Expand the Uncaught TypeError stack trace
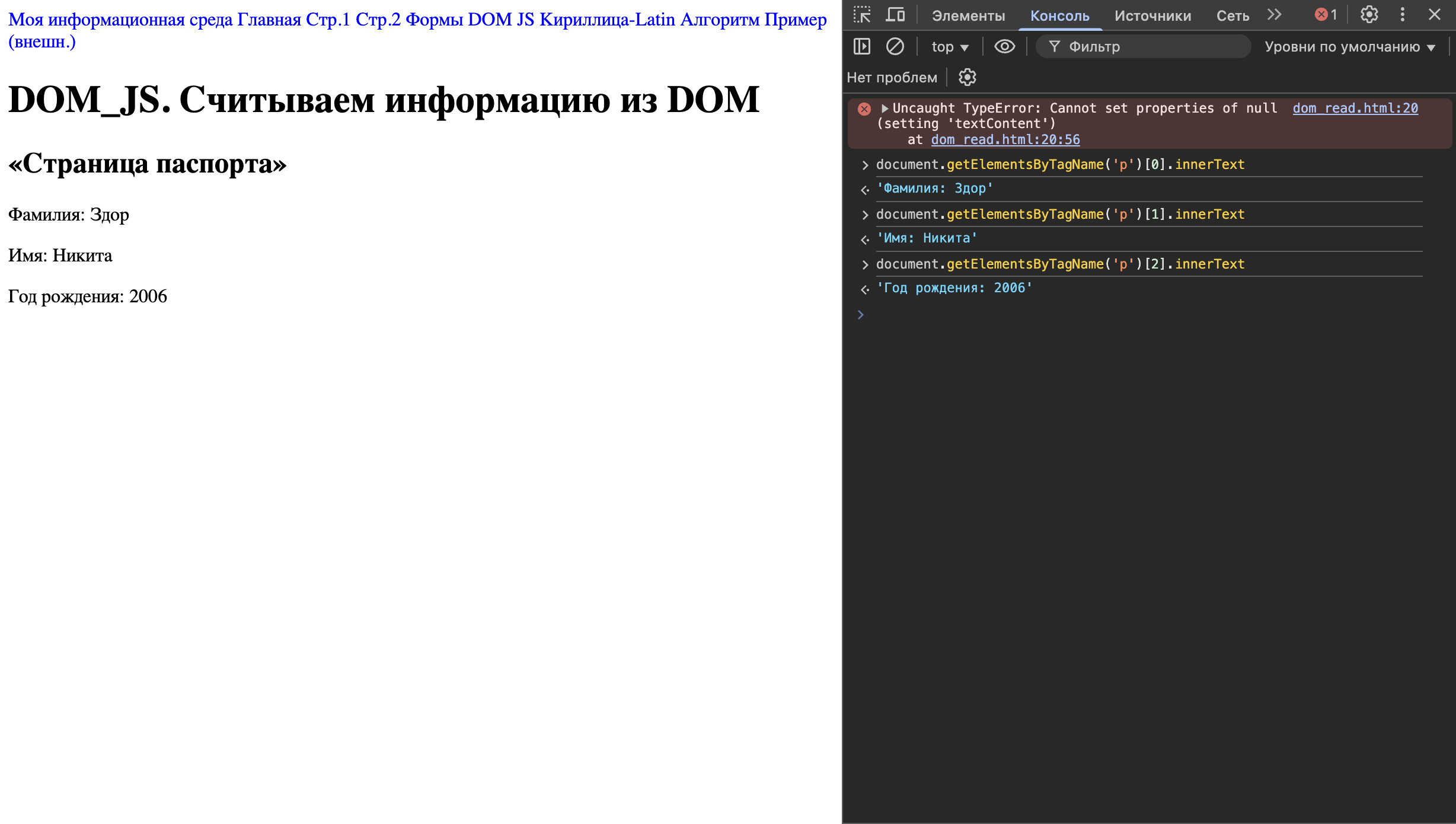 tap(885, 108)
